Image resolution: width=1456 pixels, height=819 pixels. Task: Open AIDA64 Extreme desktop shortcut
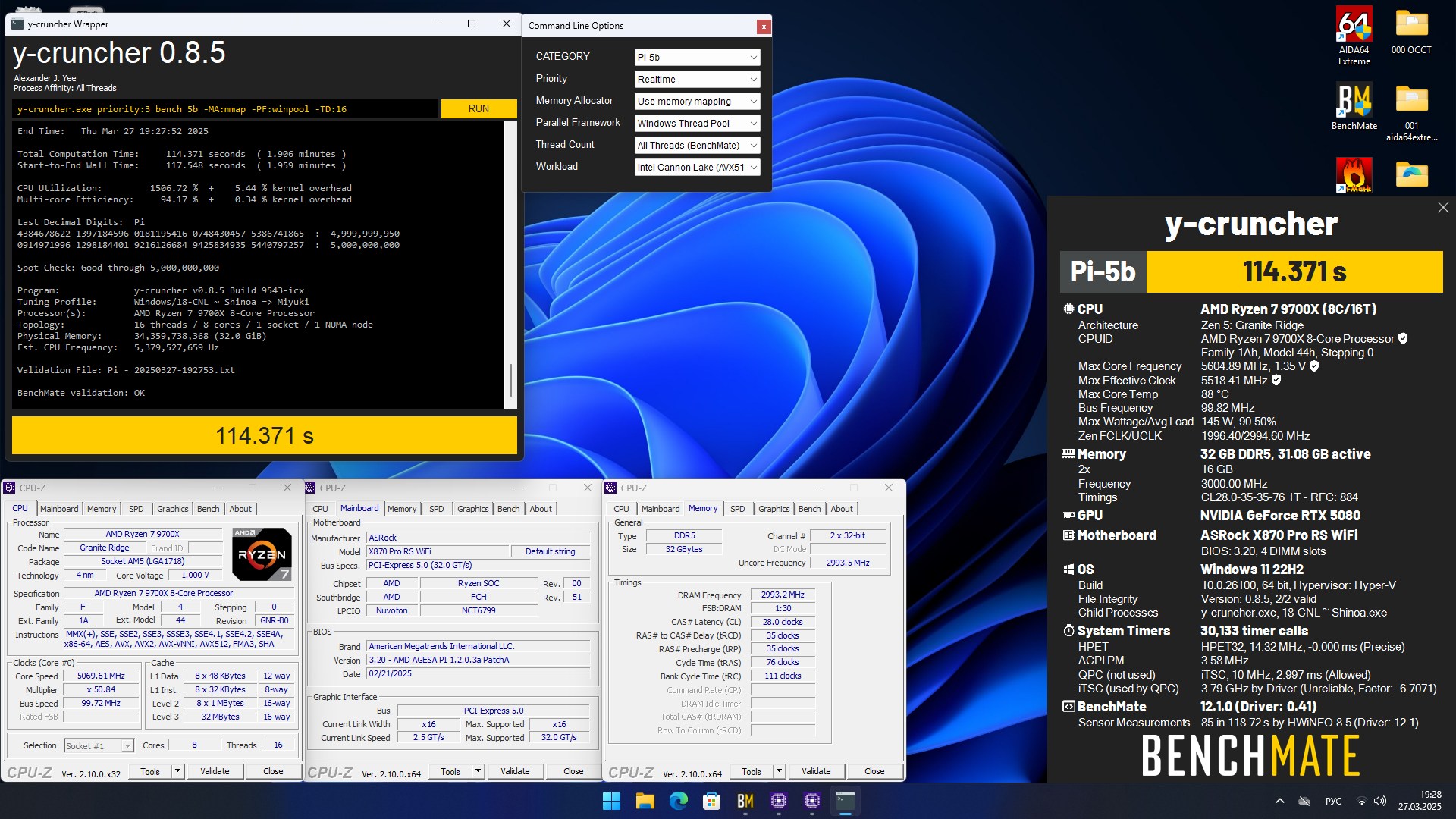pyautogui.click(x=1354, y=36)
